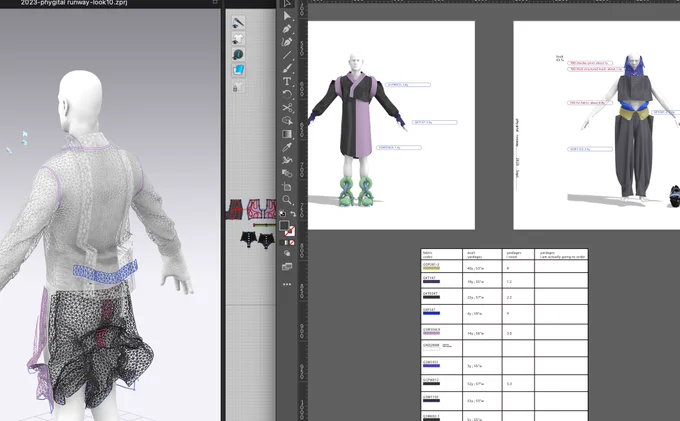Viewport: 680px width, 421px height.
Task: Open Edit Toolbar three-dots menu
Action: click(x=287, y=284)
